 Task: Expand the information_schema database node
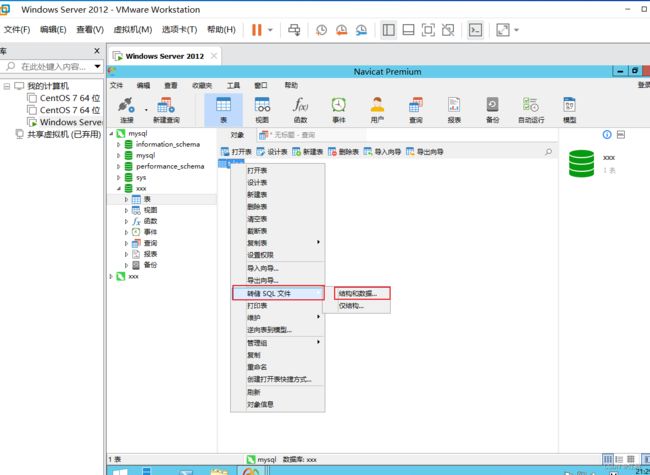pos(119,145)
